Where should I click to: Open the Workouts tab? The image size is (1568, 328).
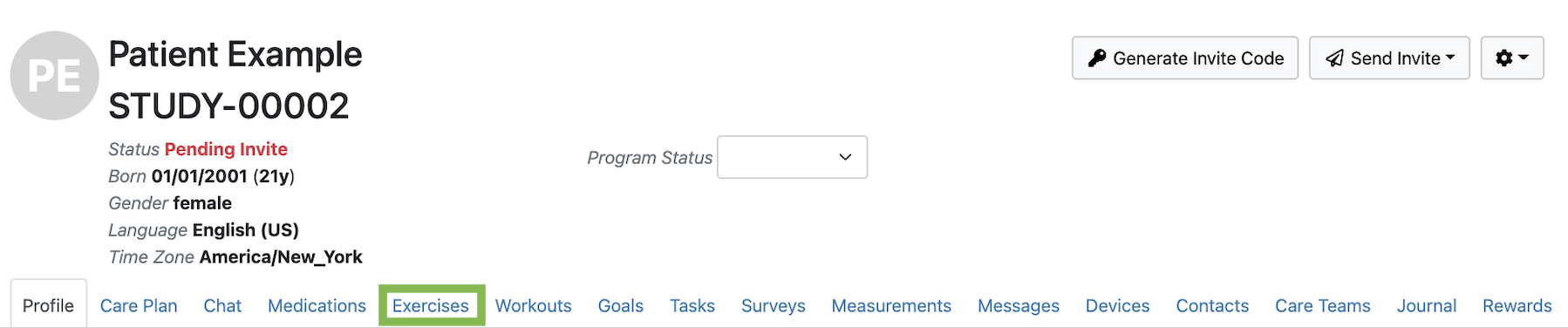[534, 306]
